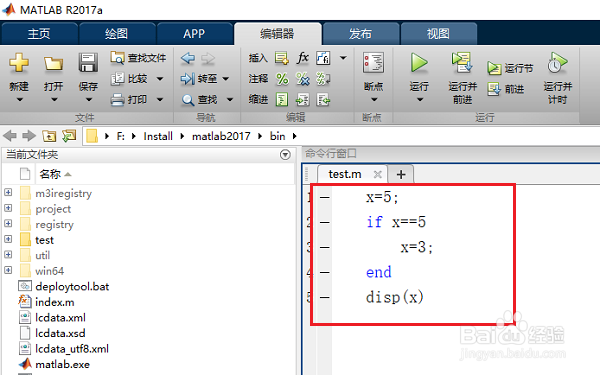Image resolution: width=600 pixels, height=375 pixels.
Task: Open 当前文件夹 panel actions menu
Action: pyautogui.click(x=285, y=155)
